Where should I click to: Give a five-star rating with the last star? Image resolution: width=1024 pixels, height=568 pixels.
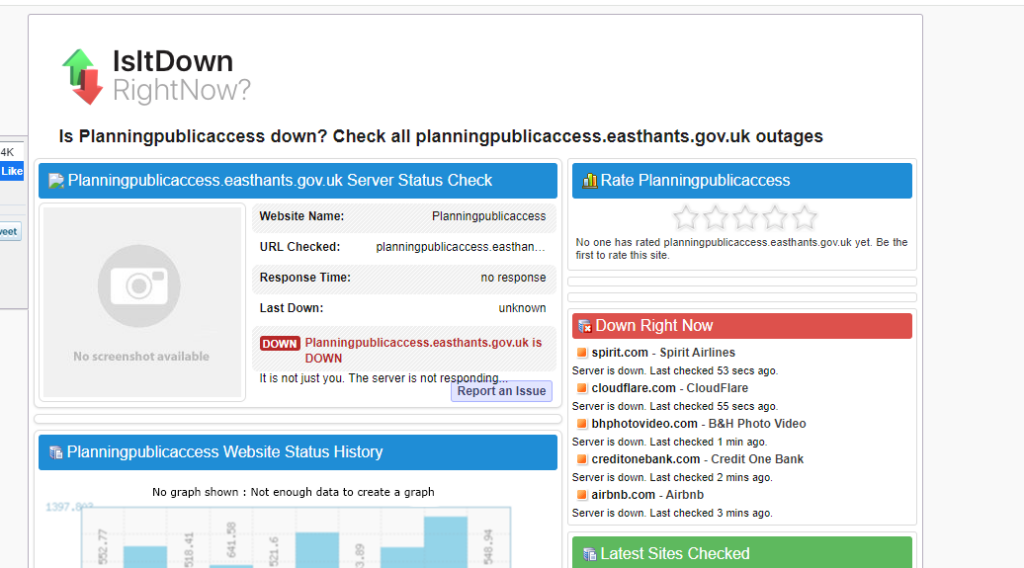click(804, 218)
